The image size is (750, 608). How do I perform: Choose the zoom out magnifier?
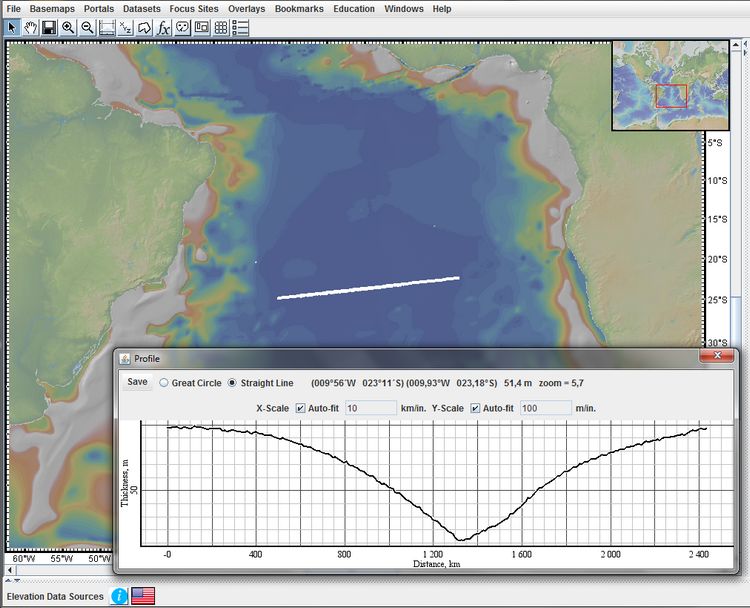point(87,28)
